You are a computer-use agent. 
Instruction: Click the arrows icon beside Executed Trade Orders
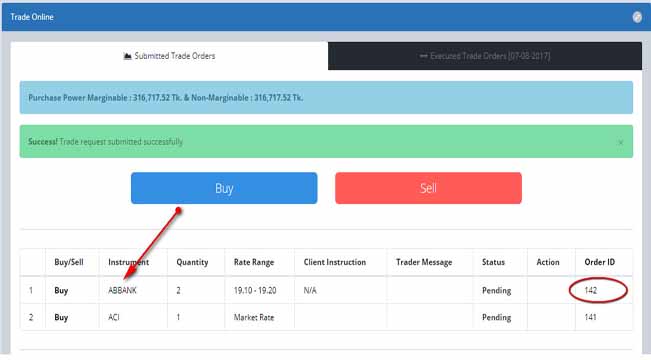coord(423,56)
